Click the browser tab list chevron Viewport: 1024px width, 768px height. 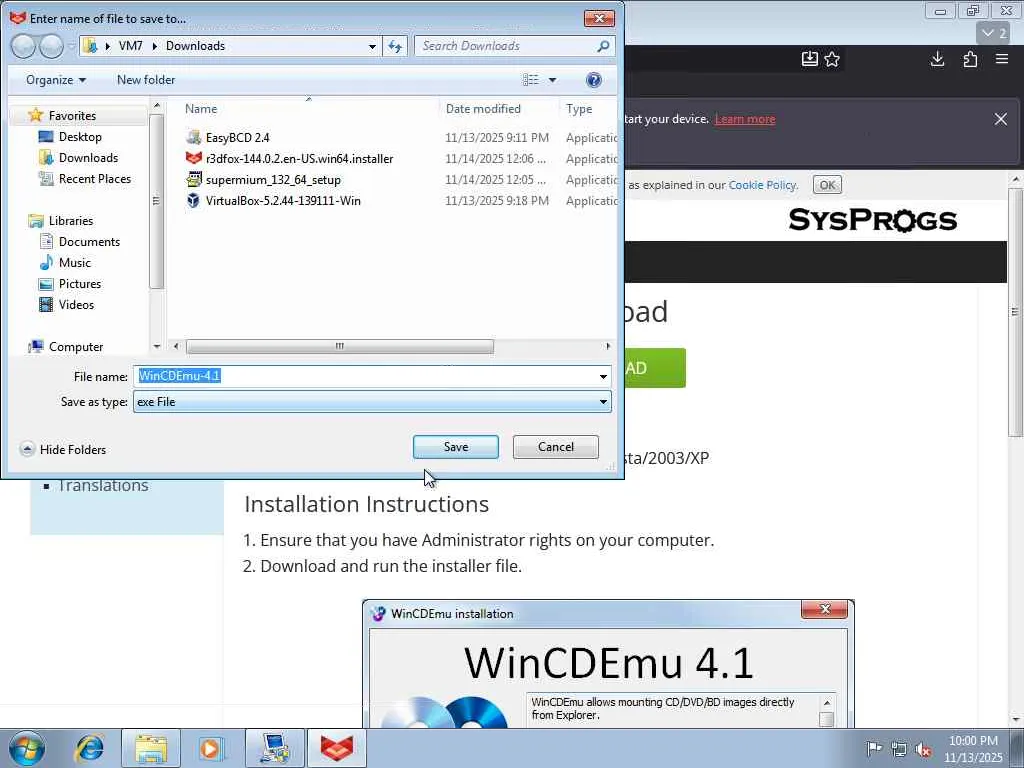(x=994, y=33)
